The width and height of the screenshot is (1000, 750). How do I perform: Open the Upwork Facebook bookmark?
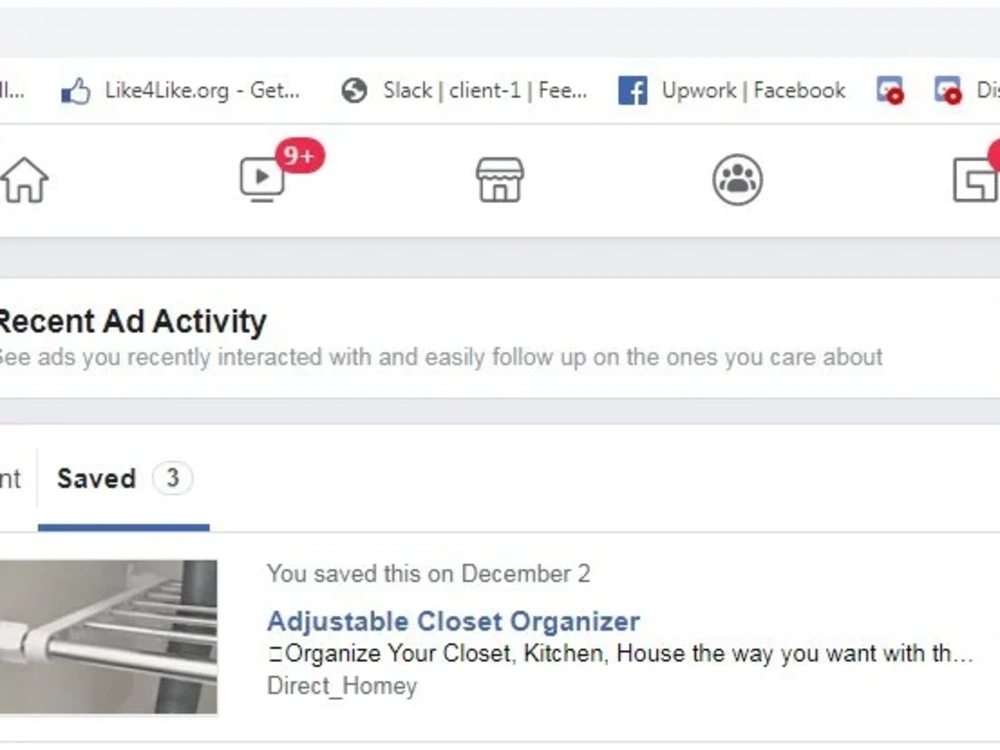(x=732, y=91)
